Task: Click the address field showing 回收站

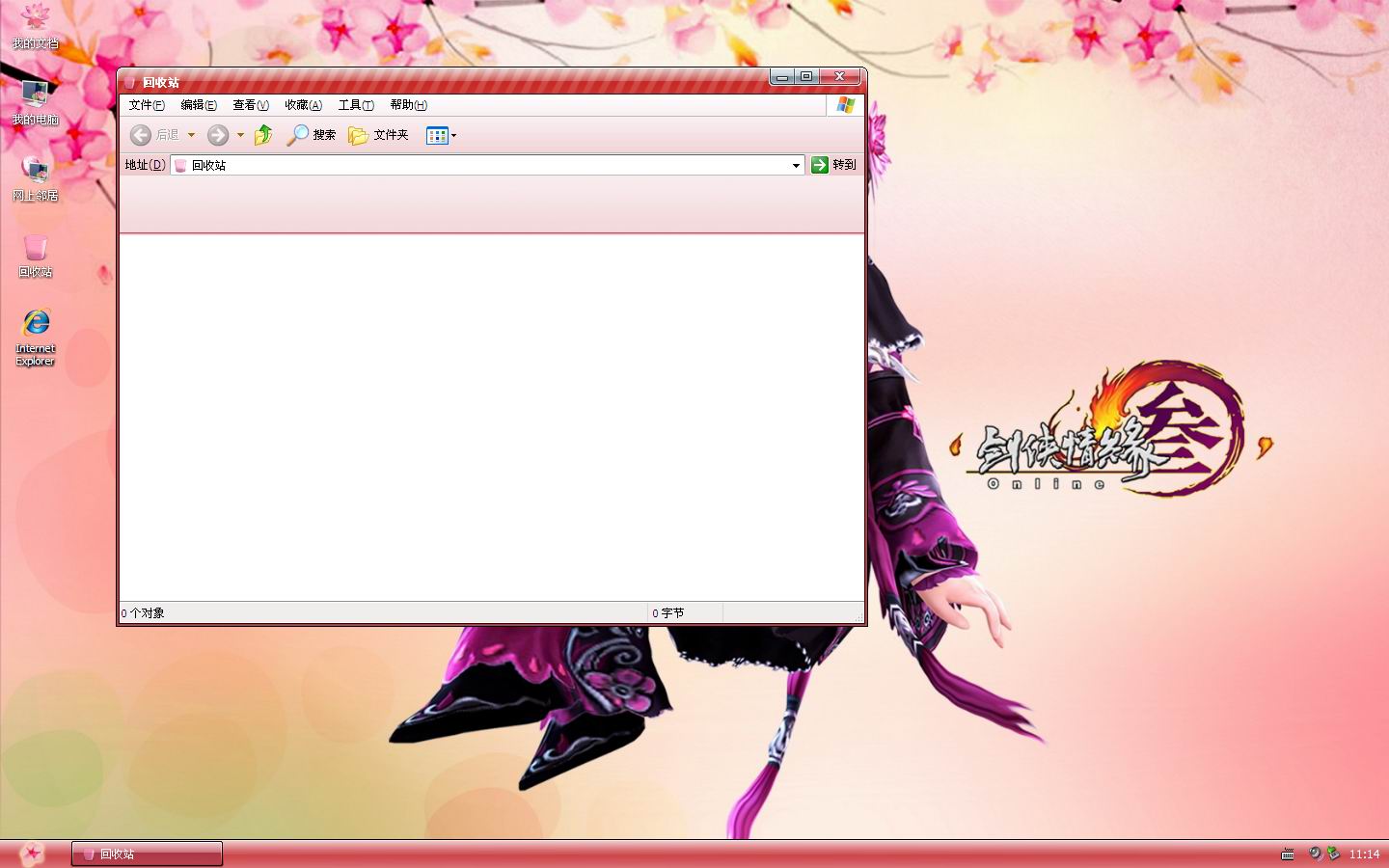Action: [487, 166]
